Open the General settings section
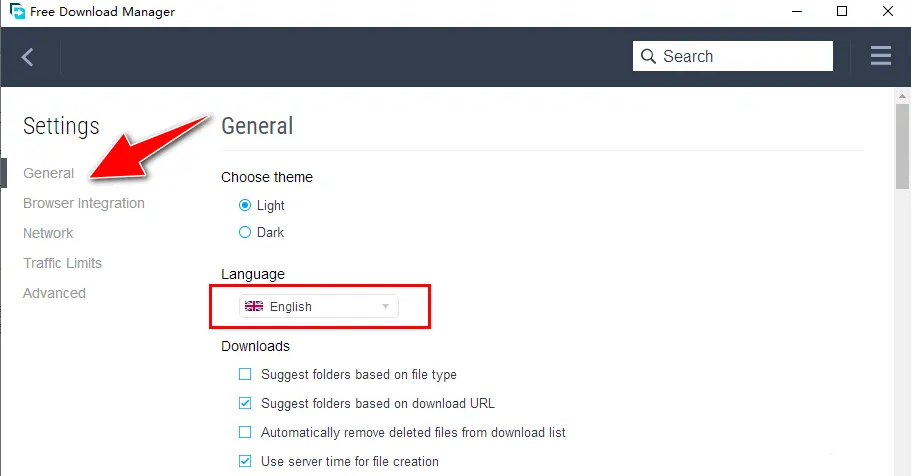The width and height of the screenshot is (911, 476). coord(49,173)
